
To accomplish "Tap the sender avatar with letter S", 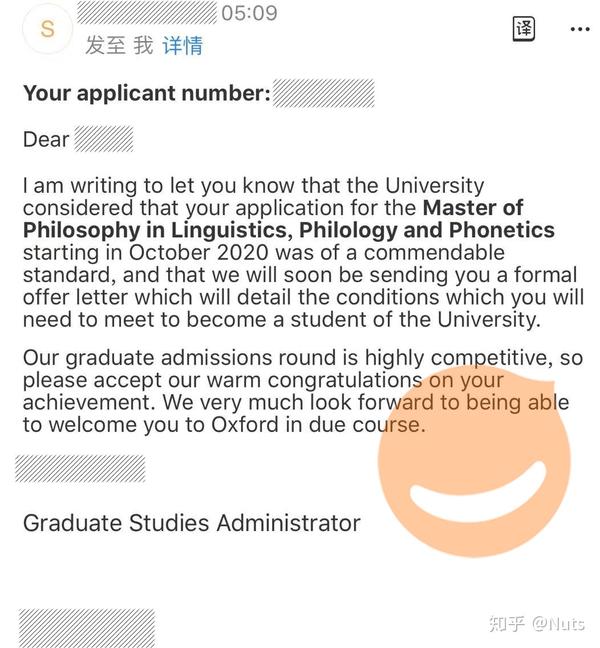I will pyautogui.click(x=48, y=29).
